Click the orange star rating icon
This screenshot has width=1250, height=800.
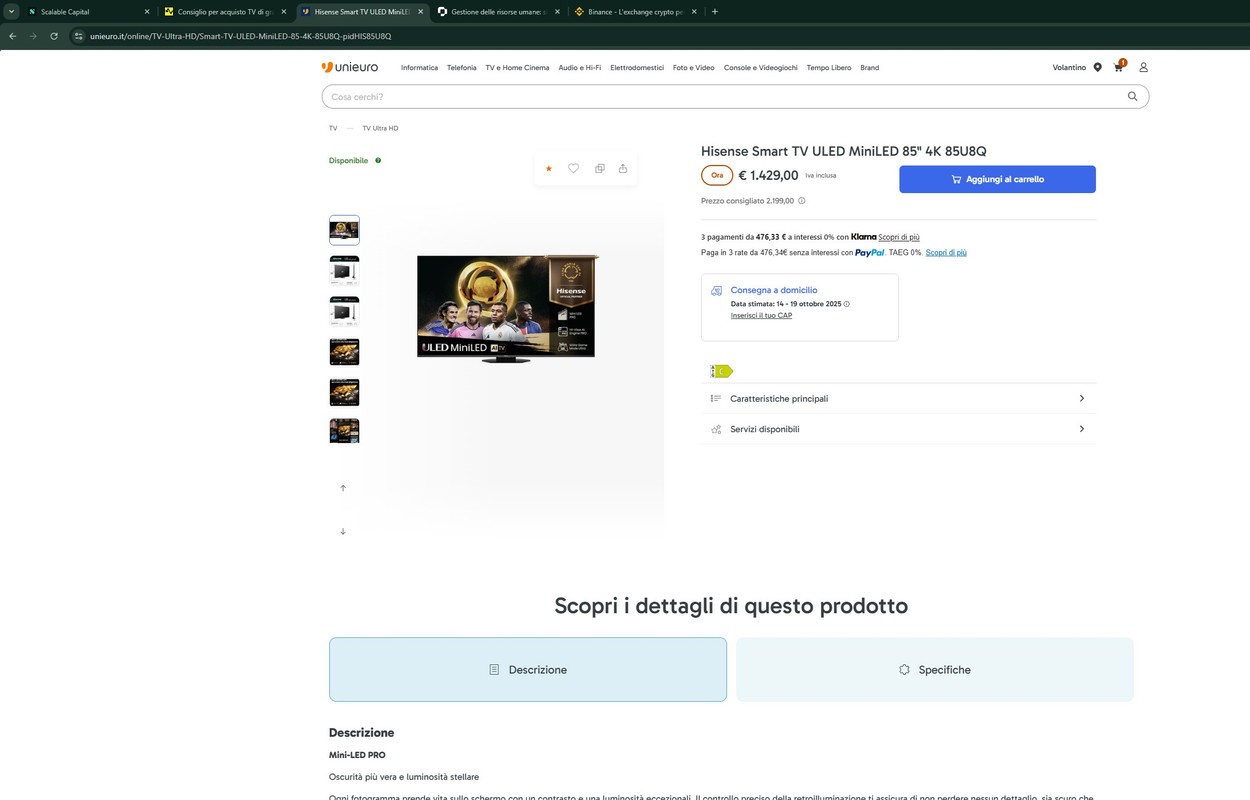coord(548,168)
